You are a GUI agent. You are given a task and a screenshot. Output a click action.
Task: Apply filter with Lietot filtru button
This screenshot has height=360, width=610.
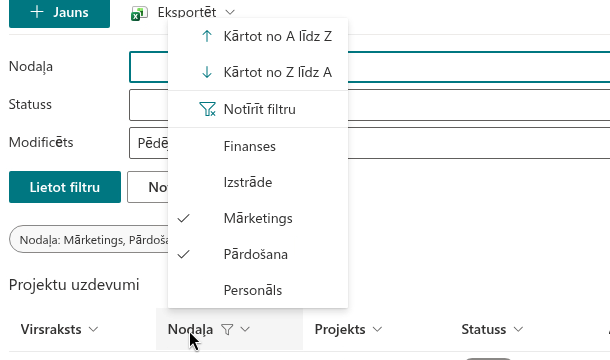65,187
